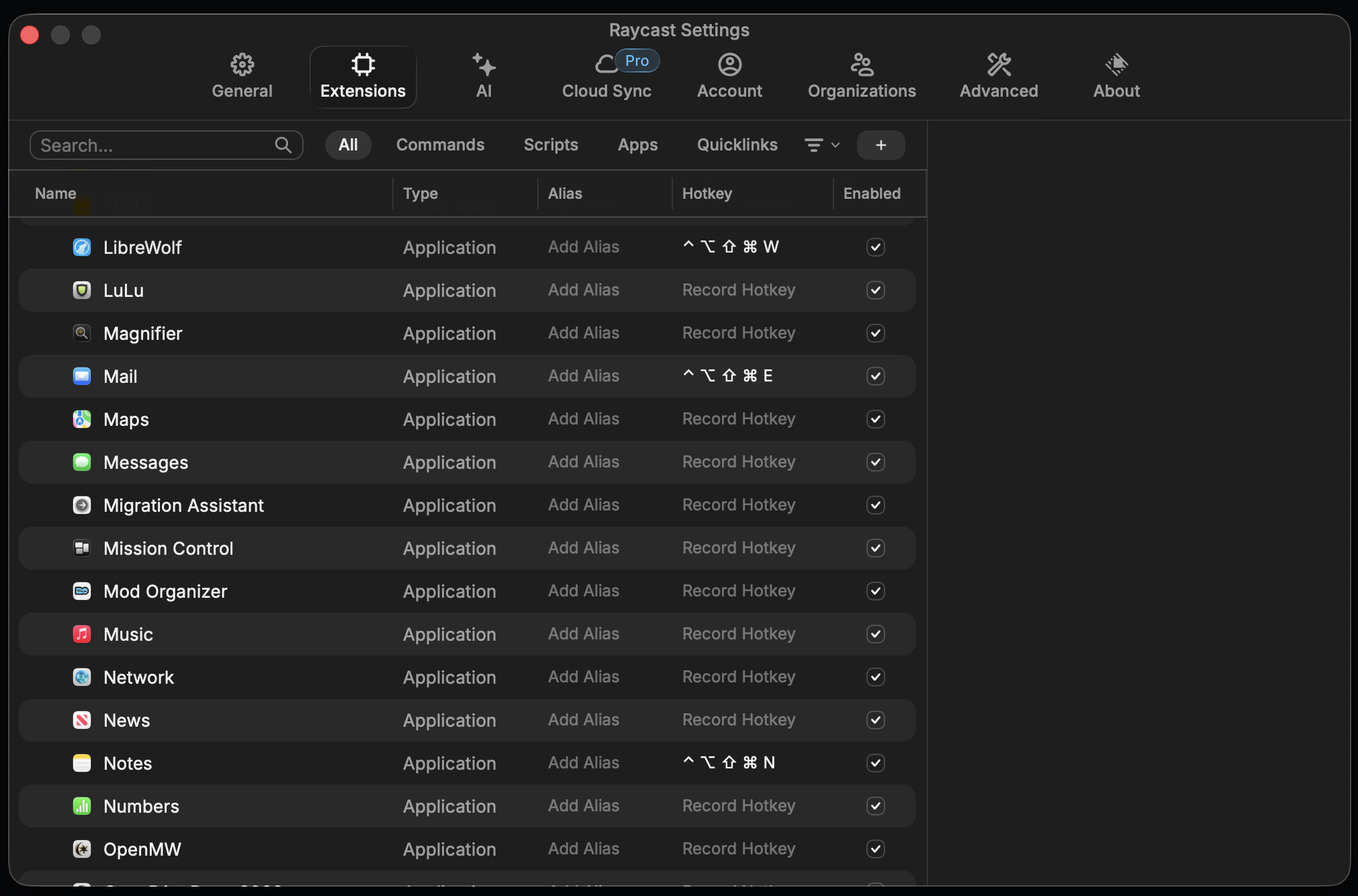
Task: Click the Maps app icon
Action: pyautogui.click(x=82, y=419)
